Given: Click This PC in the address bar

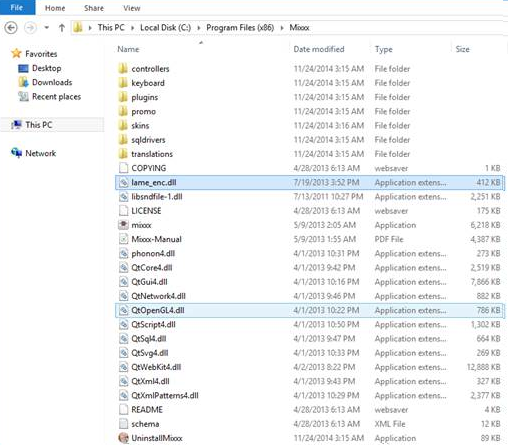Looking at the screenshot, I should click(111, 28).
